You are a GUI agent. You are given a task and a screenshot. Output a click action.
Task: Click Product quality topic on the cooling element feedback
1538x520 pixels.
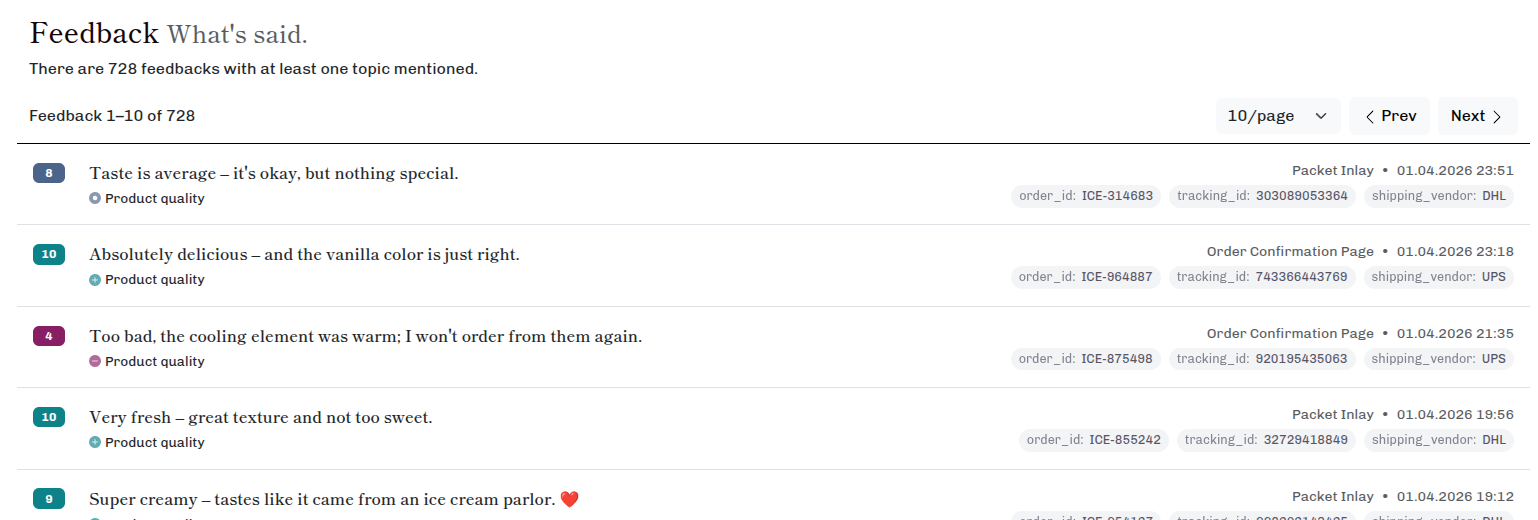tap(154, 361)
